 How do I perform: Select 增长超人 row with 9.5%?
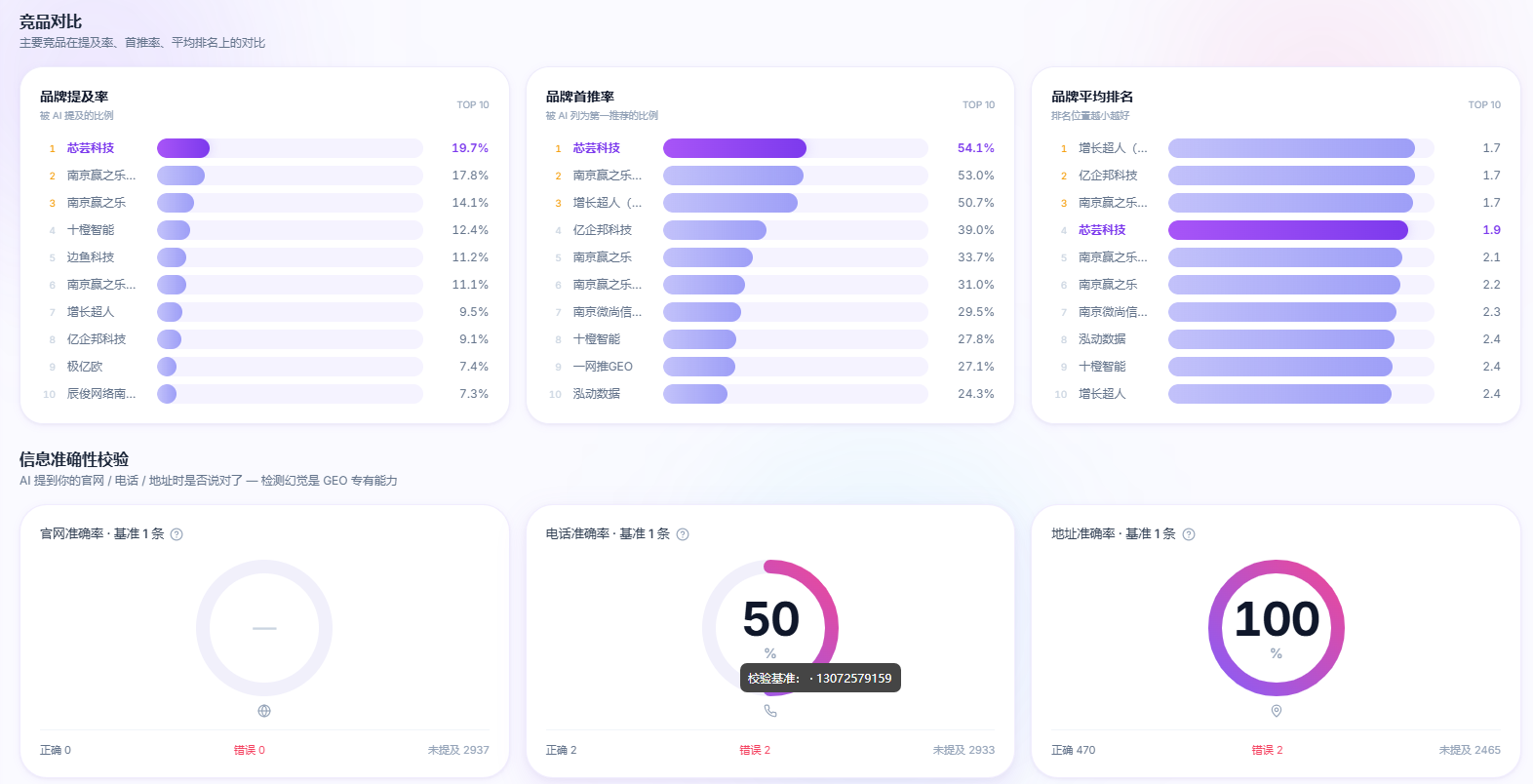[264, 312]
